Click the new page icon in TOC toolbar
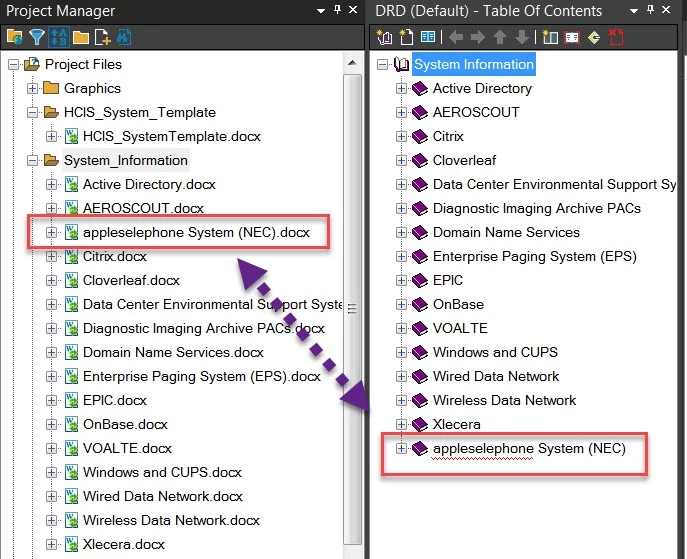The width and height of the screenshot is (687, 559). pyautogui.click(x=406, y=38)
